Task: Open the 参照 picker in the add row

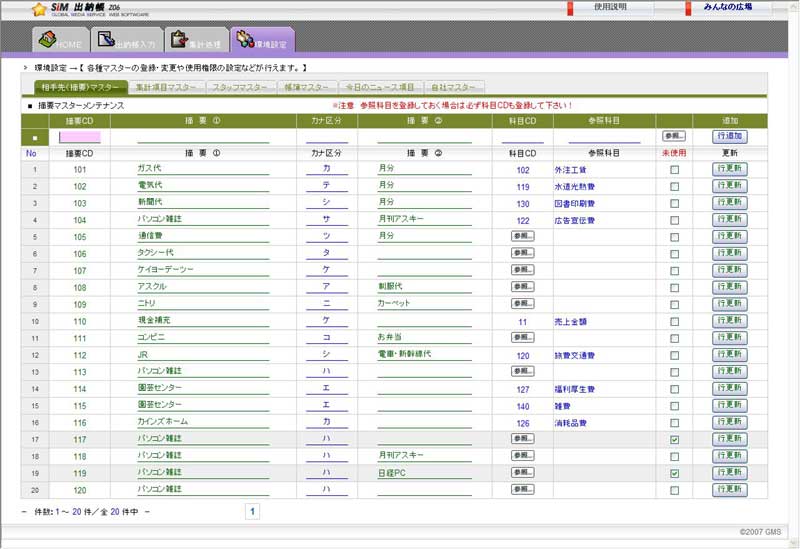Action: (x=673, y=136)
